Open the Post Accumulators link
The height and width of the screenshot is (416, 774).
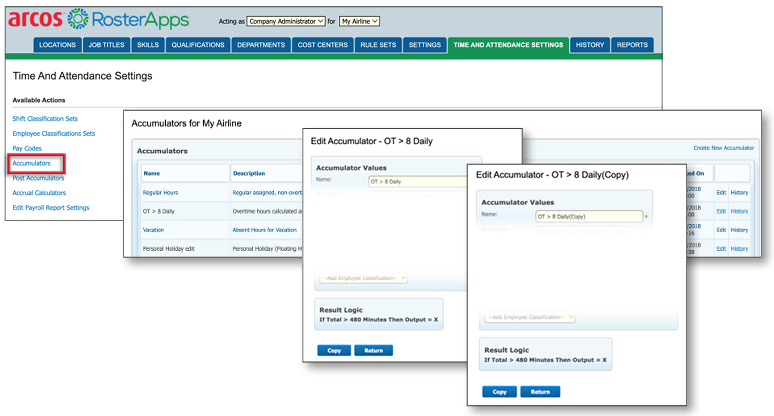(38, 178)
